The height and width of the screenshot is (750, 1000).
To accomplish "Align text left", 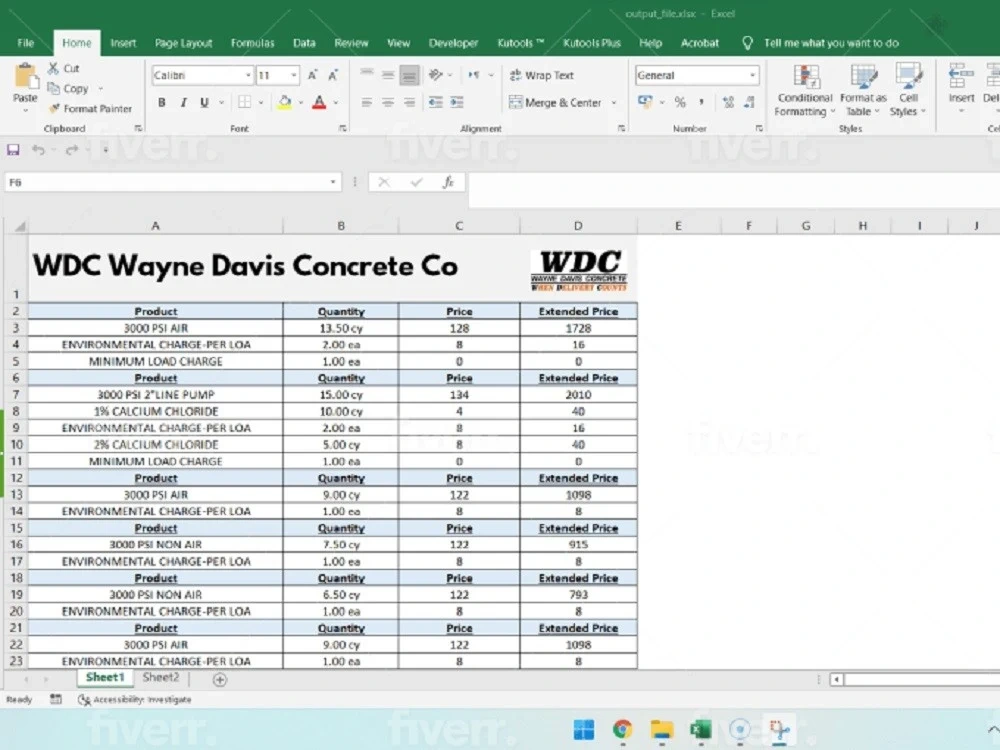I will (x=367, y=102).
